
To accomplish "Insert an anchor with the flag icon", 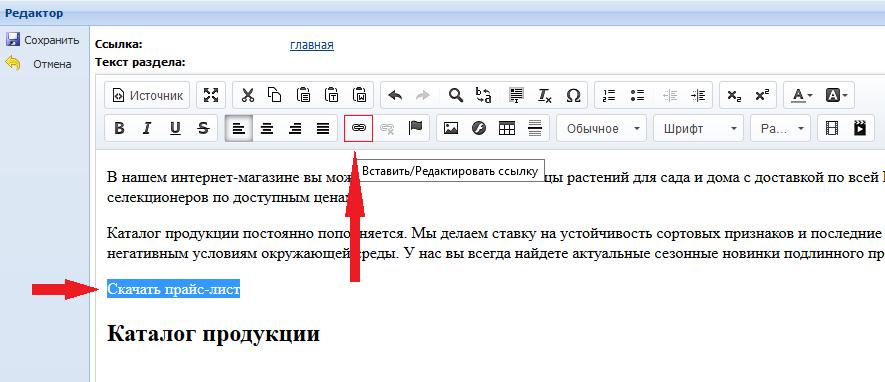I will pyautogui.click(x=415, y=129).
